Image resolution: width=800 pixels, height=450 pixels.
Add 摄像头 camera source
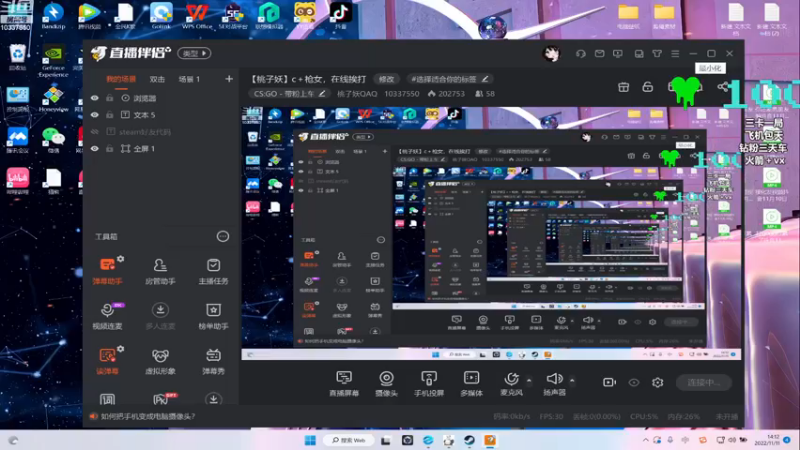[x=386, y=383]
